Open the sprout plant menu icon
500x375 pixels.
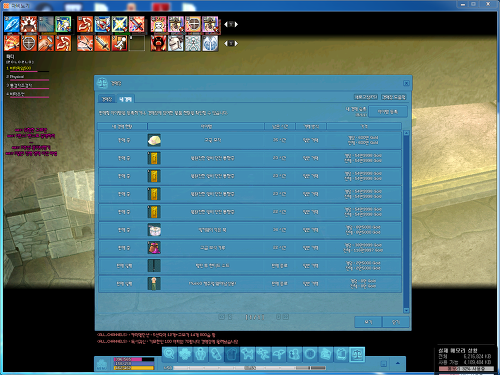pos(279,354)
